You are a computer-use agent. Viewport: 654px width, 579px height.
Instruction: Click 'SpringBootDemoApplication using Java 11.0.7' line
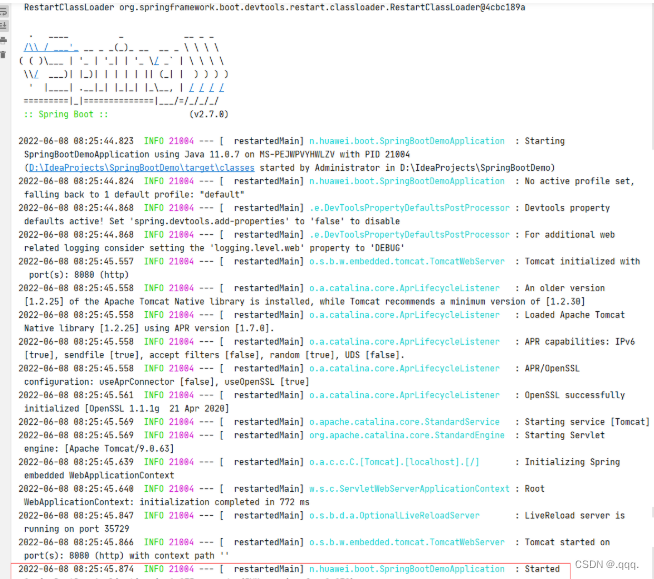pyautogui.click(x=216, y=154)
